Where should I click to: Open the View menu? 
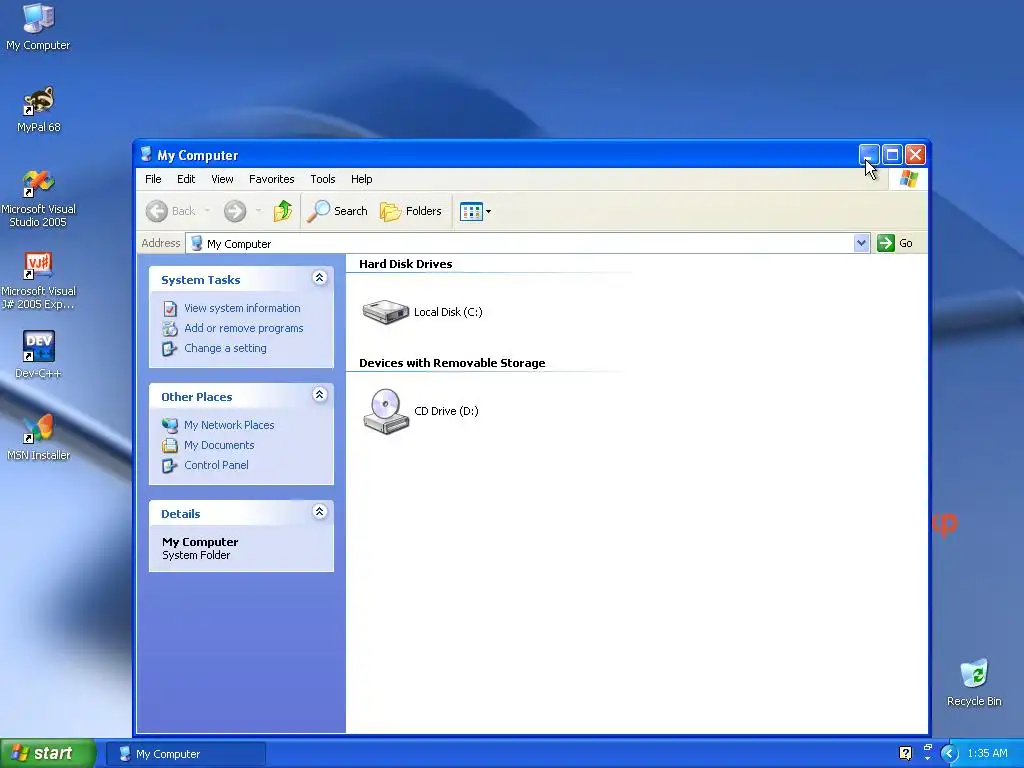222,179
